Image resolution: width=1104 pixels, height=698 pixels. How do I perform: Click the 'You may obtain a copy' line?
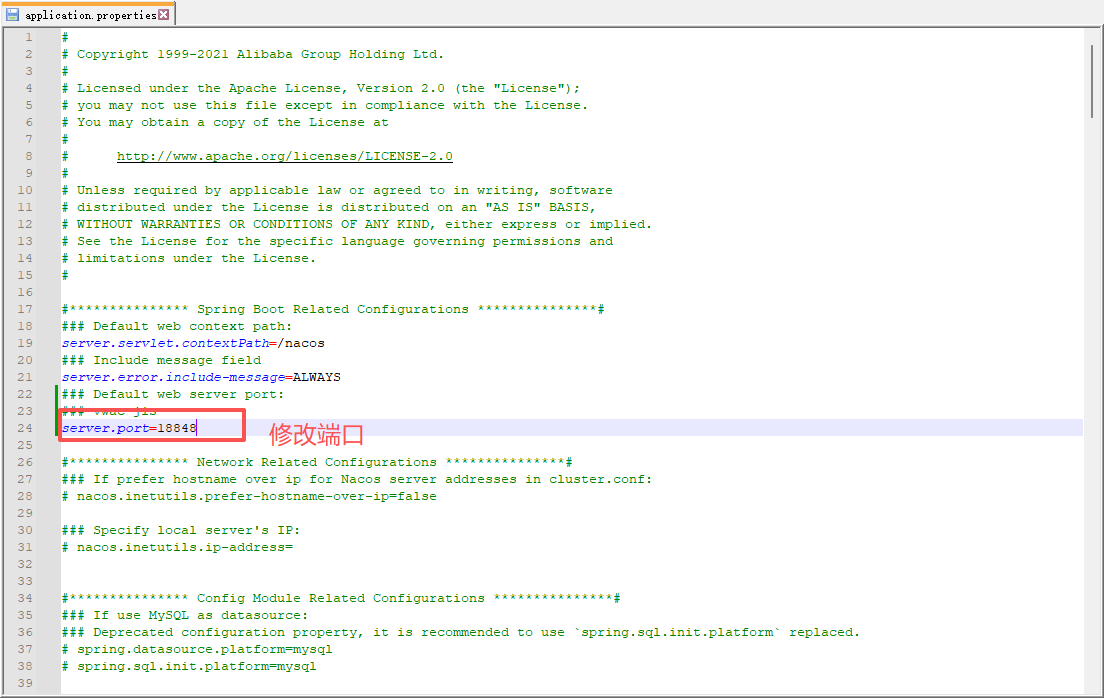(225, 123)
